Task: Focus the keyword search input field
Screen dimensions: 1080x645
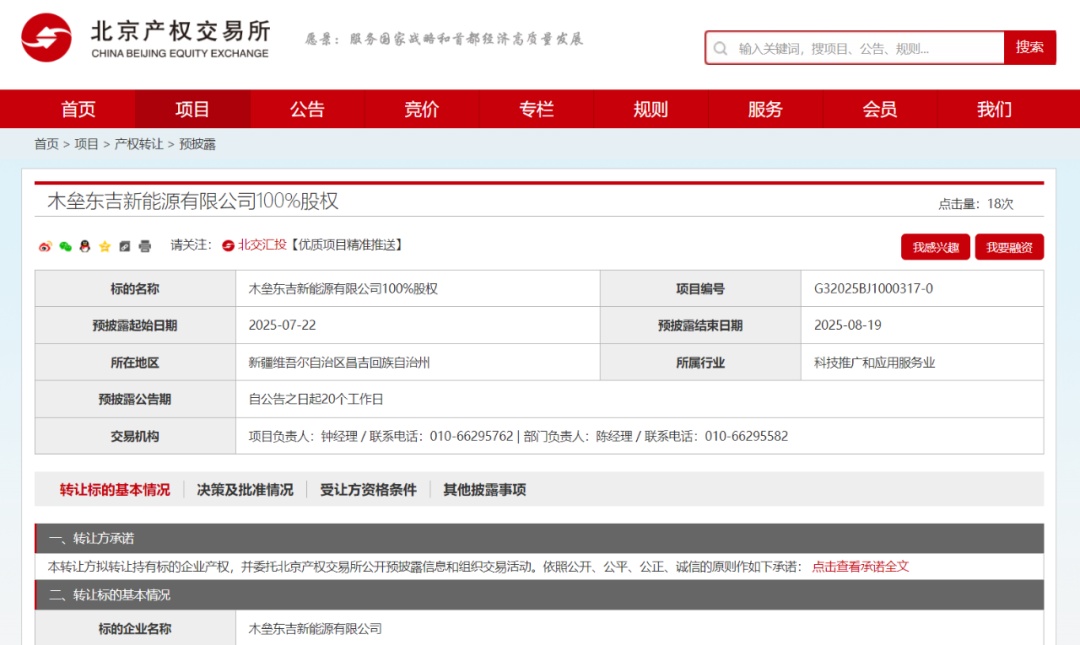Action: coord(865,48)
